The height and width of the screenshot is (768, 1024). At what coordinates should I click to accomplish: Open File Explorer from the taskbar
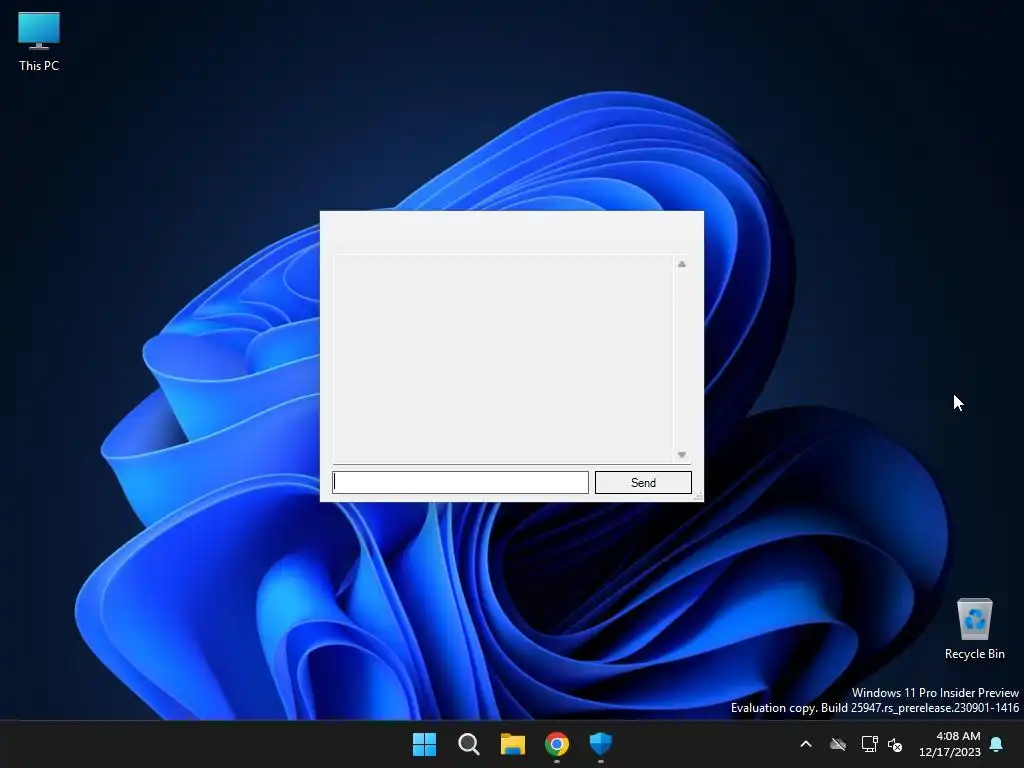pos(513,744)
